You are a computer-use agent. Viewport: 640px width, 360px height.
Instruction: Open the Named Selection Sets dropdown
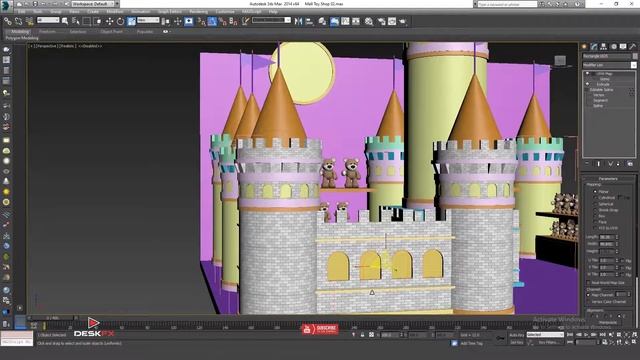[271, 20]
